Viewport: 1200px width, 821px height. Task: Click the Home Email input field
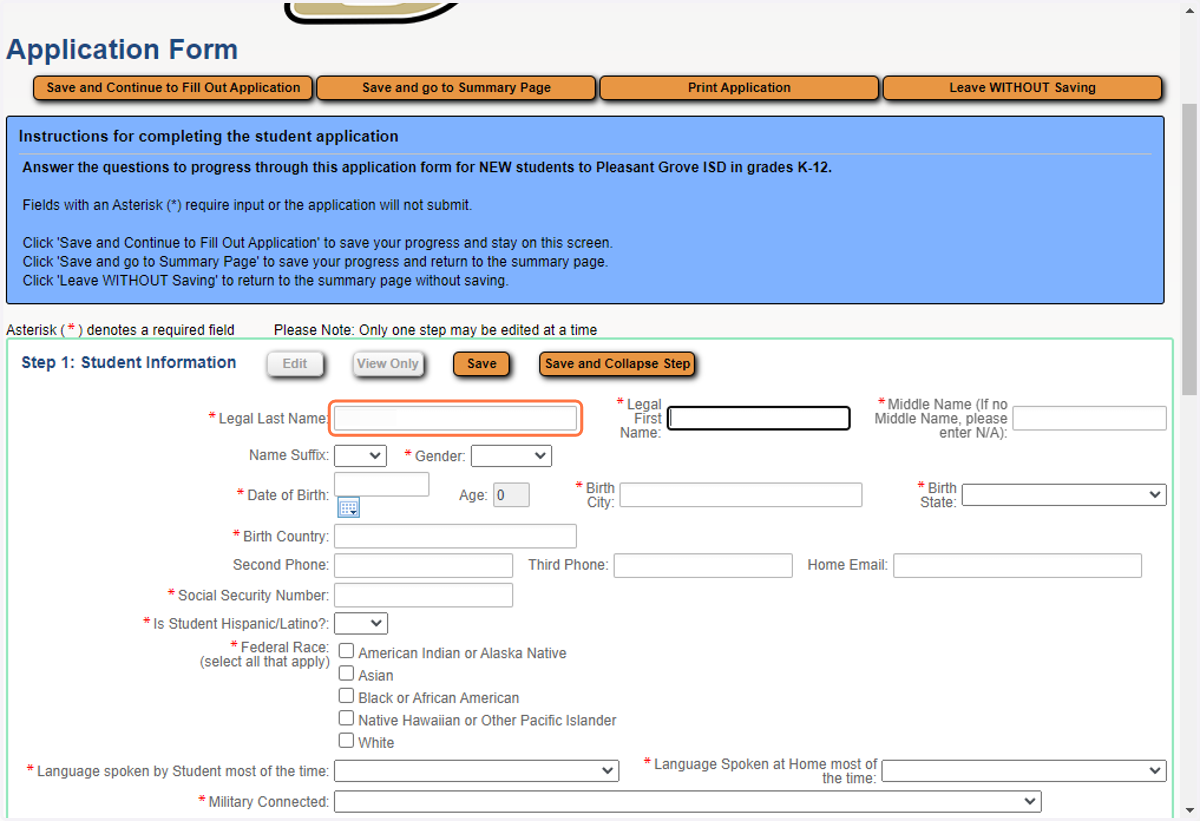click(1017, 565)
